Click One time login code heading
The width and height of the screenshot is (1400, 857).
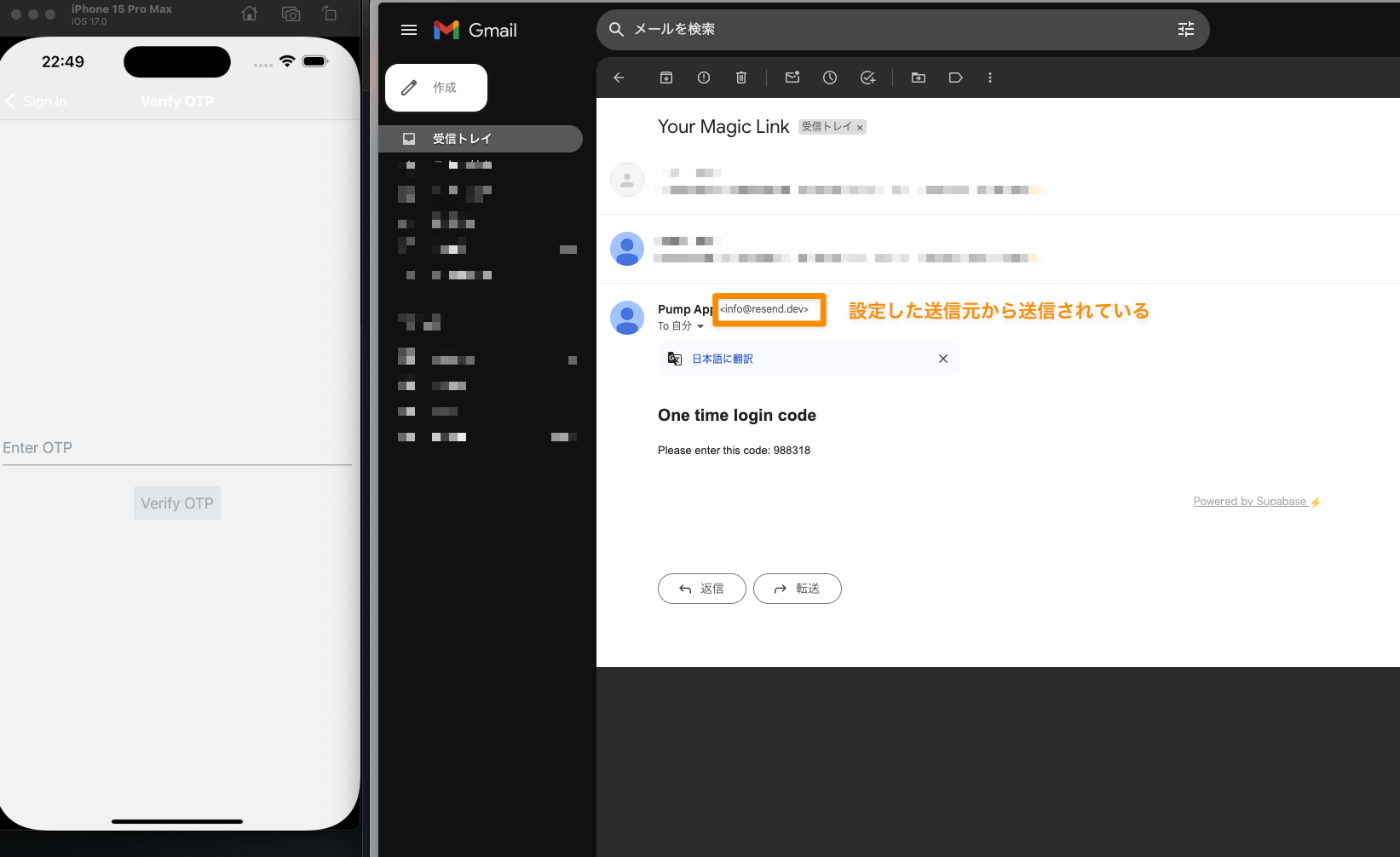[x=737, y=415]
